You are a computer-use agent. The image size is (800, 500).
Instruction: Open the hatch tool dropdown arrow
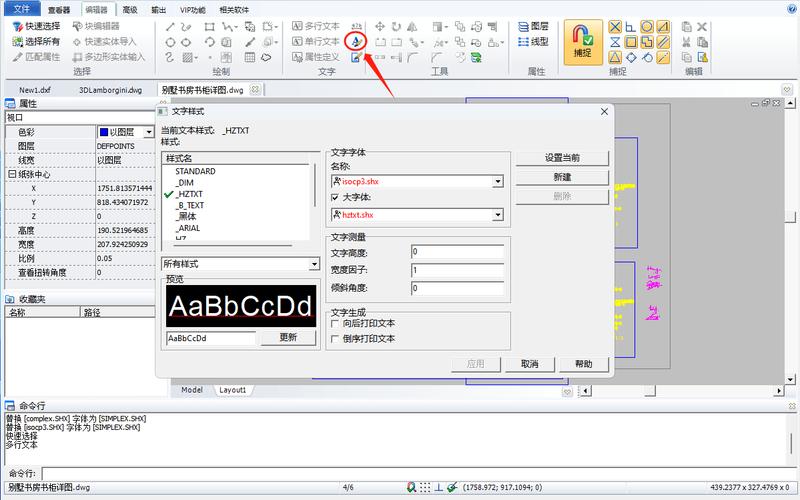pos(196,58)
